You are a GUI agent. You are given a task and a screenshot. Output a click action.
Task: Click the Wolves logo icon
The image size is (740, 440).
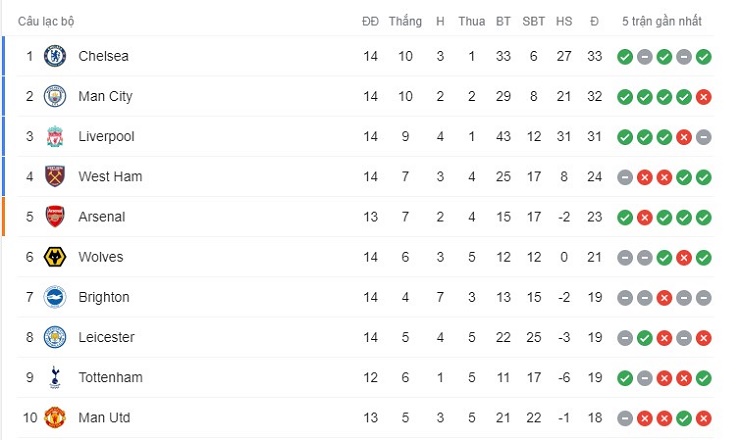[55, 257]
